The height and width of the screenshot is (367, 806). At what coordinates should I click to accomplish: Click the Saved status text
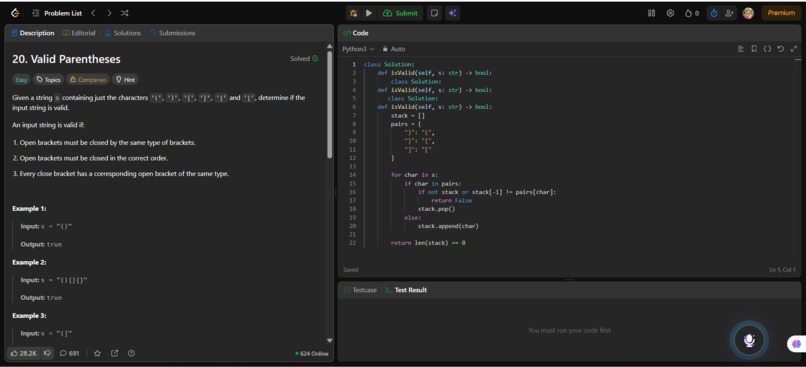point(351,269)
